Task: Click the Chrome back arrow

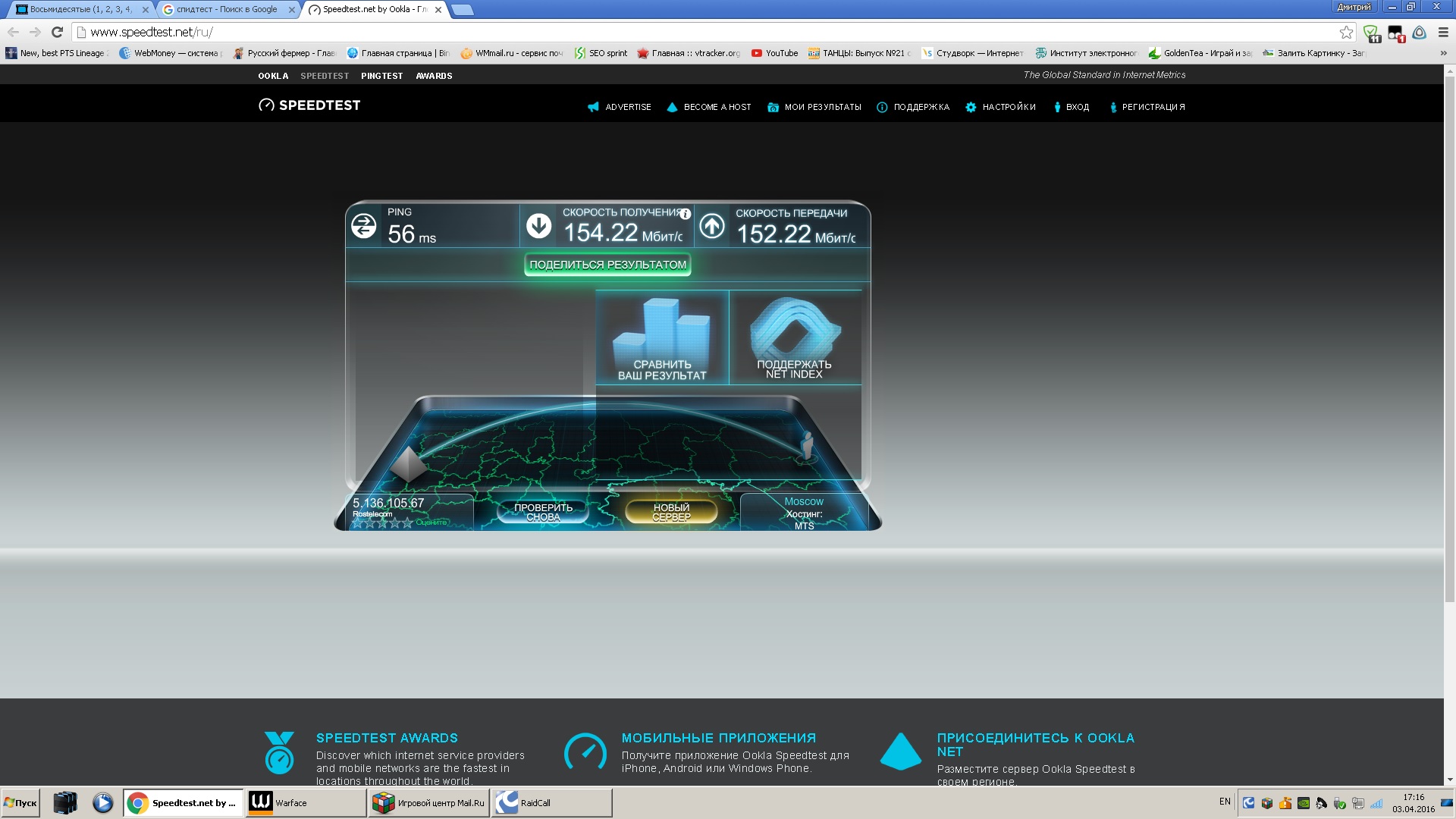Action: [13, 32]
